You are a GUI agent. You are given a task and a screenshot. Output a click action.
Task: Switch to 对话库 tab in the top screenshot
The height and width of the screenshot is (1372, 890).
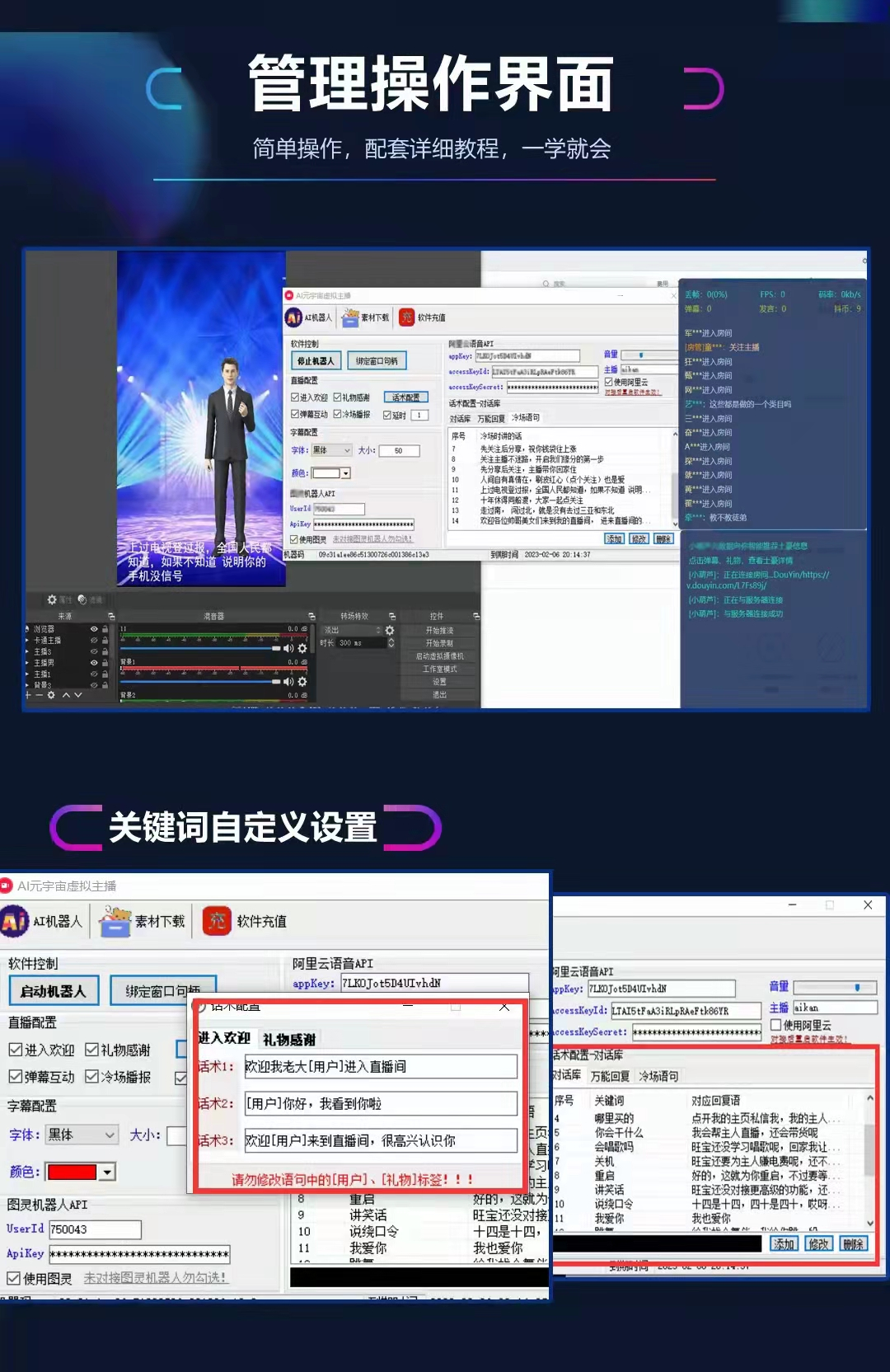pos(460,419)
